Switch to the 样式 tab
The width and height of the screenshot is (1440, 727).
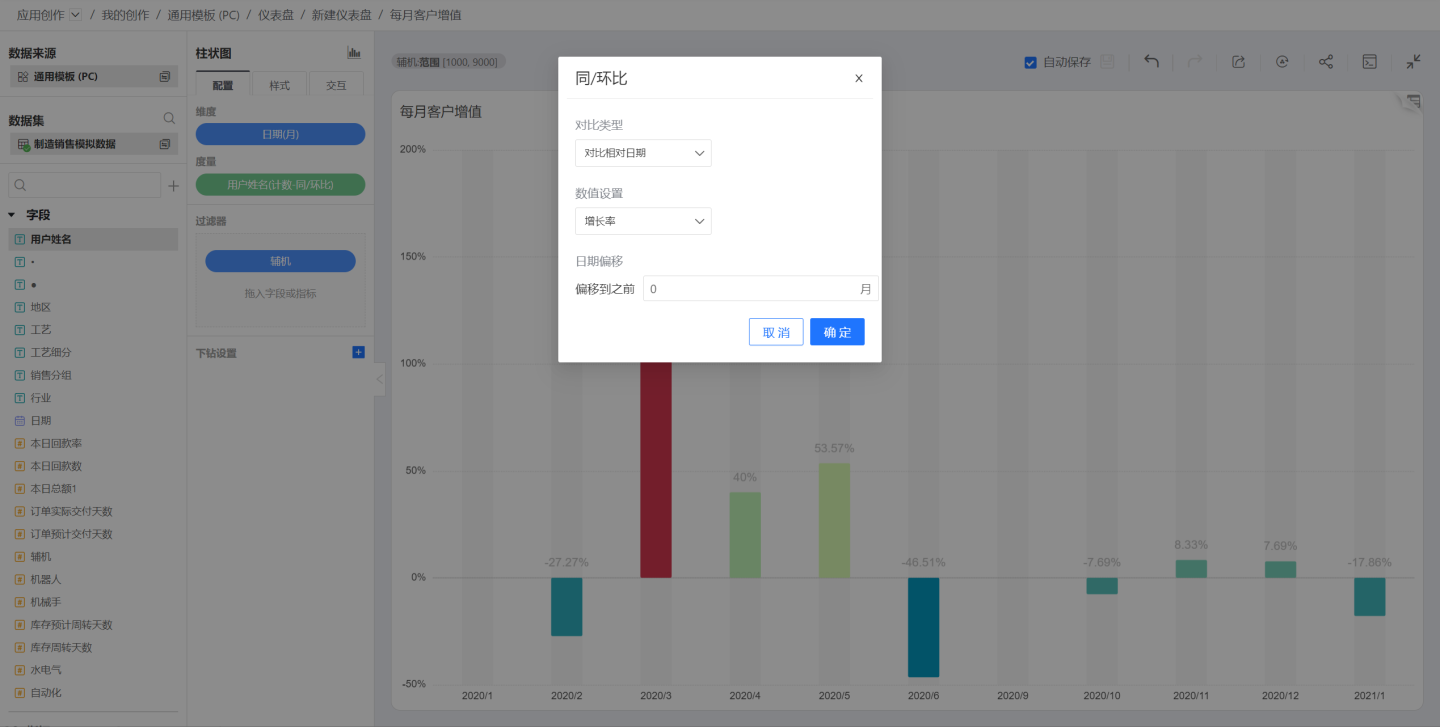tap(280, 85)
